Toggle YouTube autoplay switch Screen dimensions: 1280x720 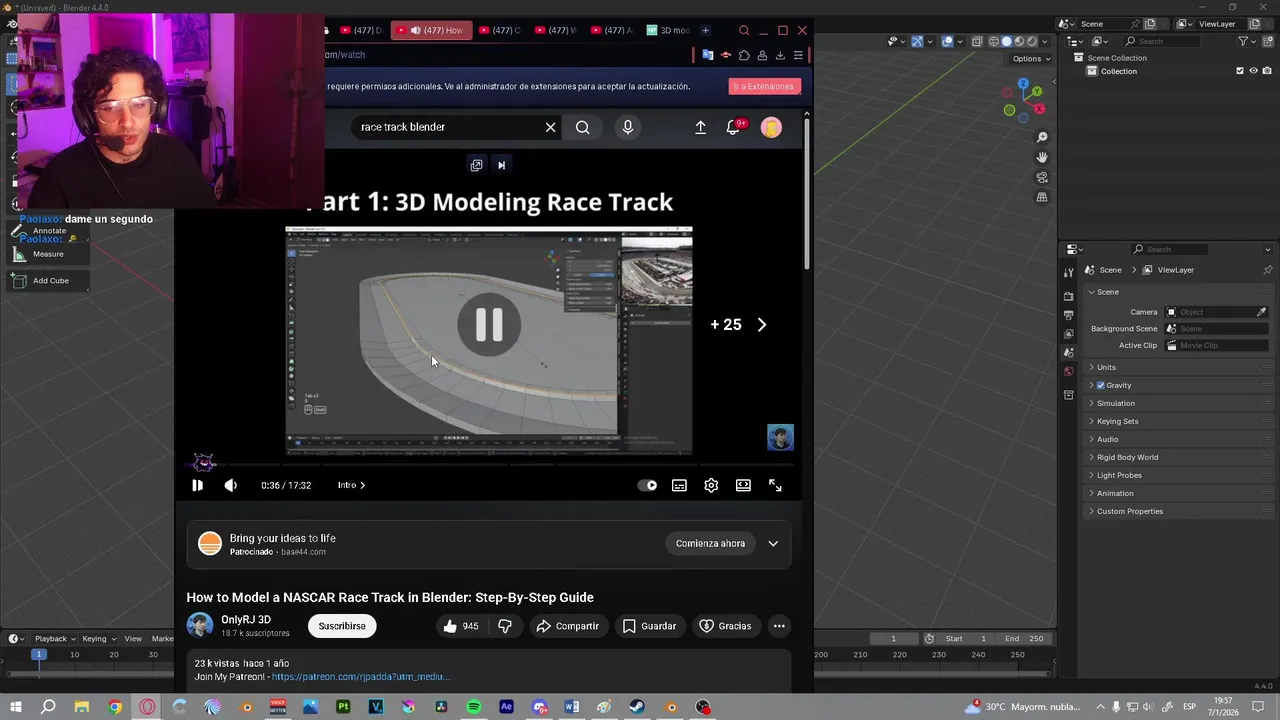coord(648,485)
